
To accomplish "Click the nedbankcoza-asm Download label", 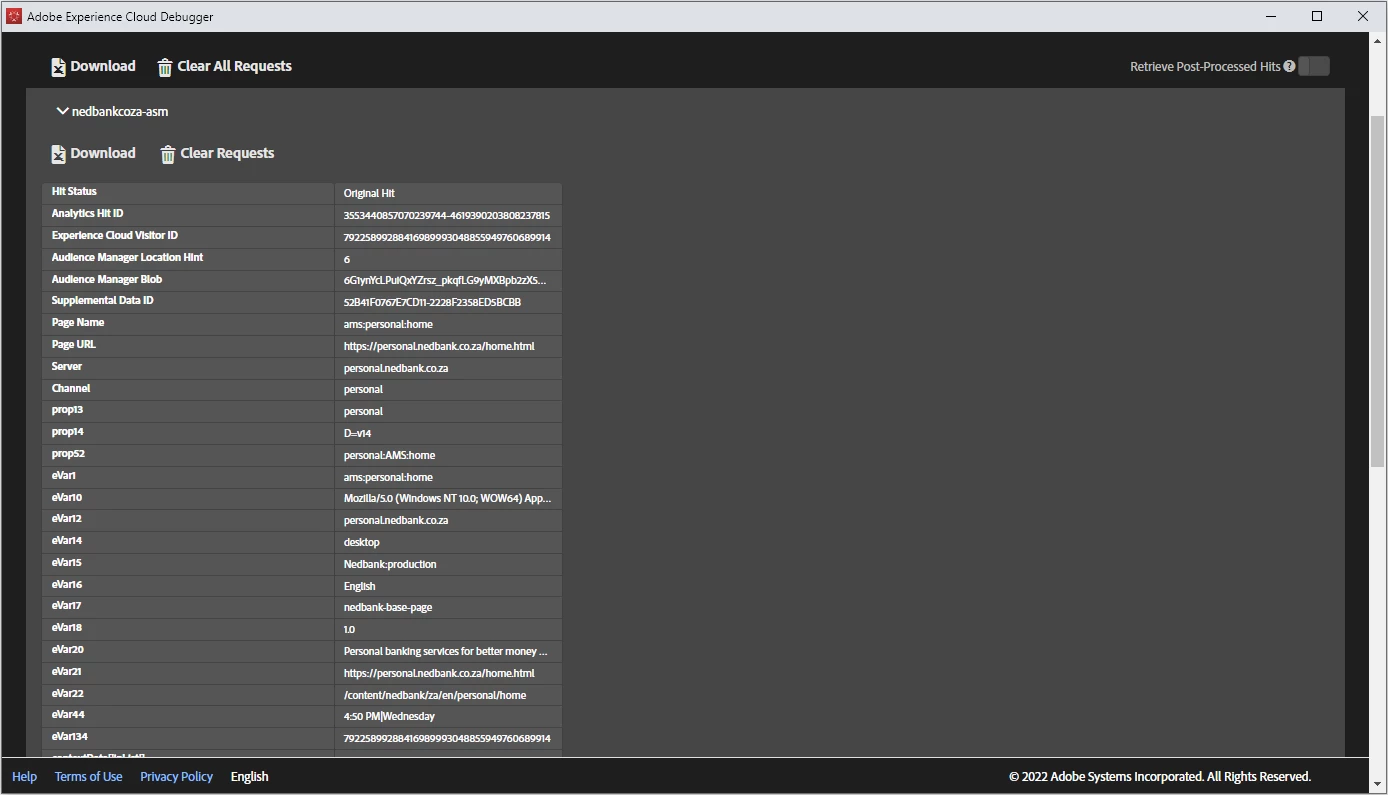I will (x=103, y=153).
